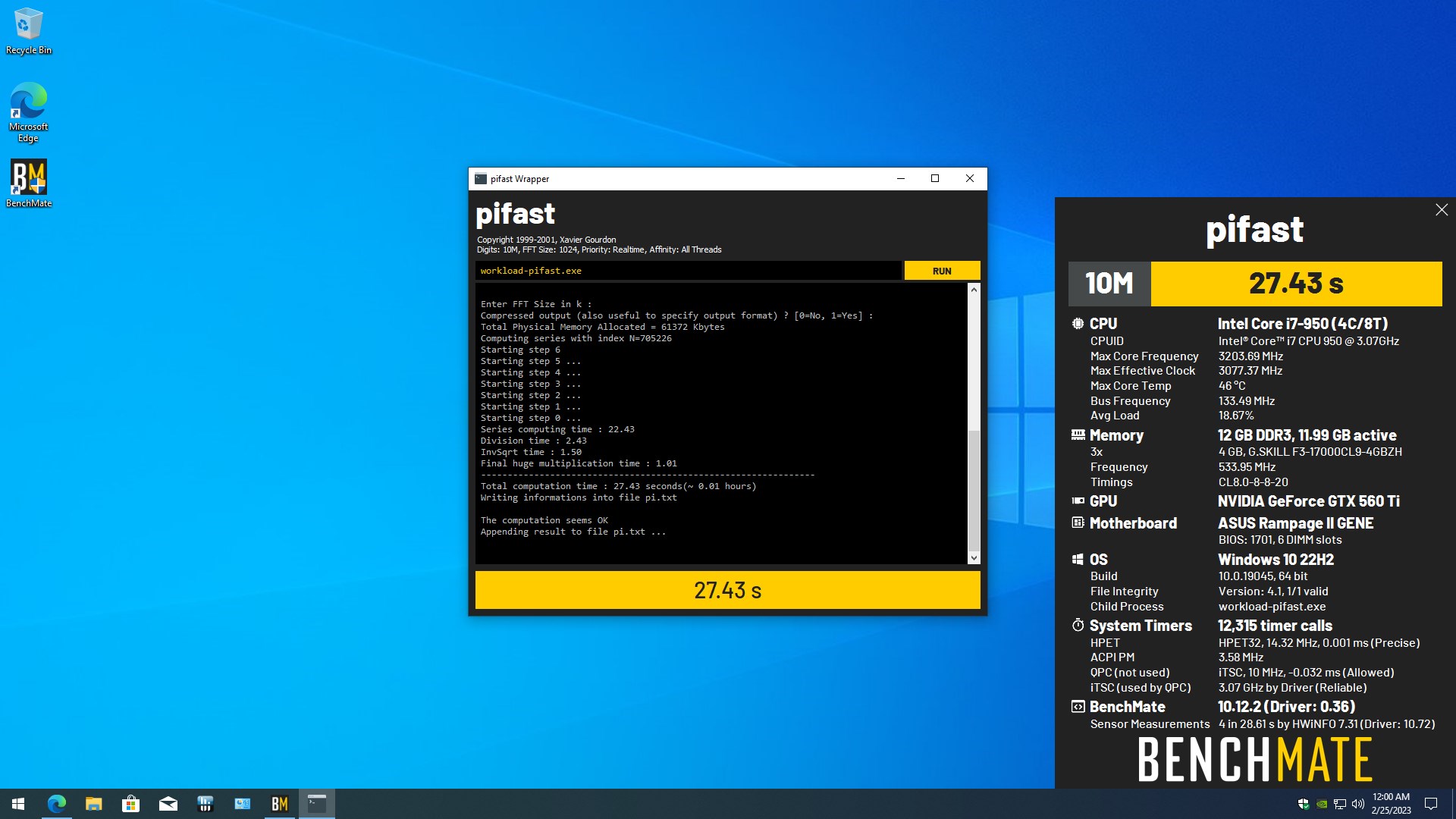Open the clock showing 12:00 AM
Image resolution: width=1456 pixels, height=819 pixels.
coord(1391,804)
